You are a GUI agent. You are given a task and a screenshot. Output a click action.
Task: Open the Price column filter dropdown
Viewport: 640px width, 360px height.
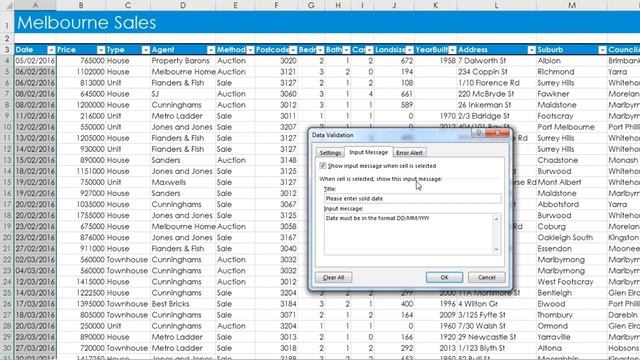click(x=101, y=50)
